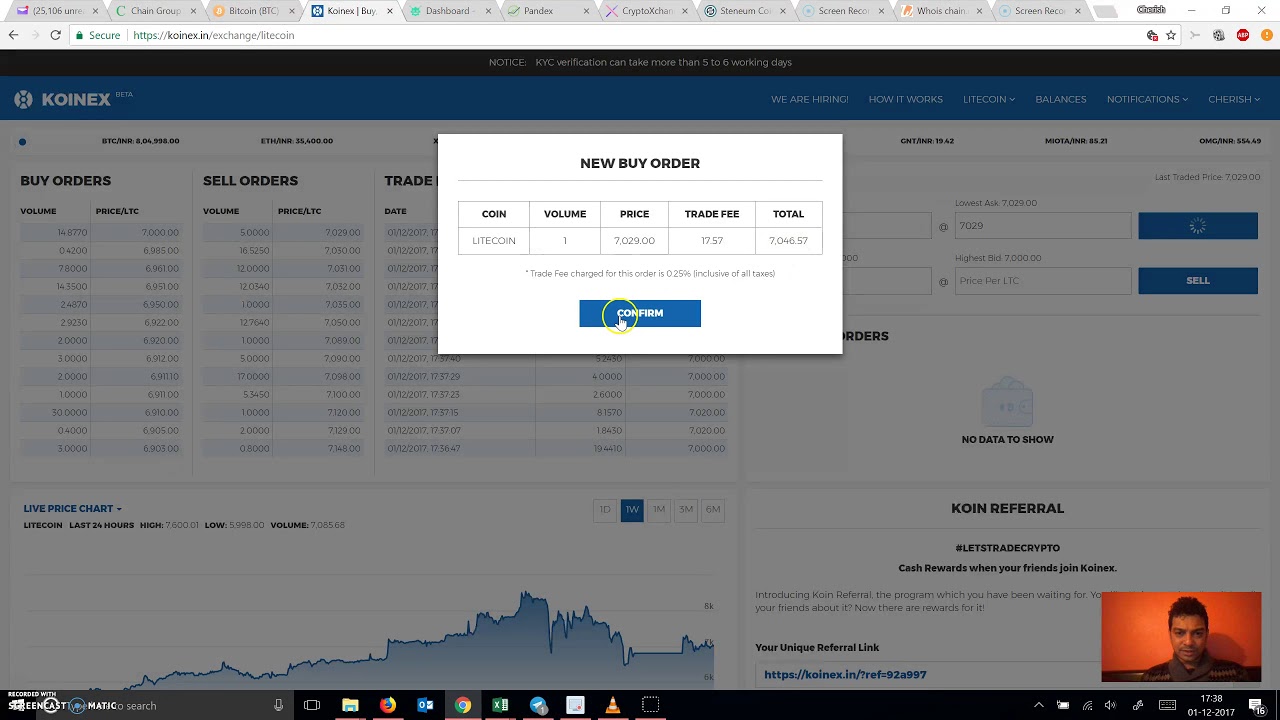The width and height of the screenshot is (1280, 720).
Task: Open File Explorer from the taskbar
Action: pyautogui.click(x=350, y=706)
